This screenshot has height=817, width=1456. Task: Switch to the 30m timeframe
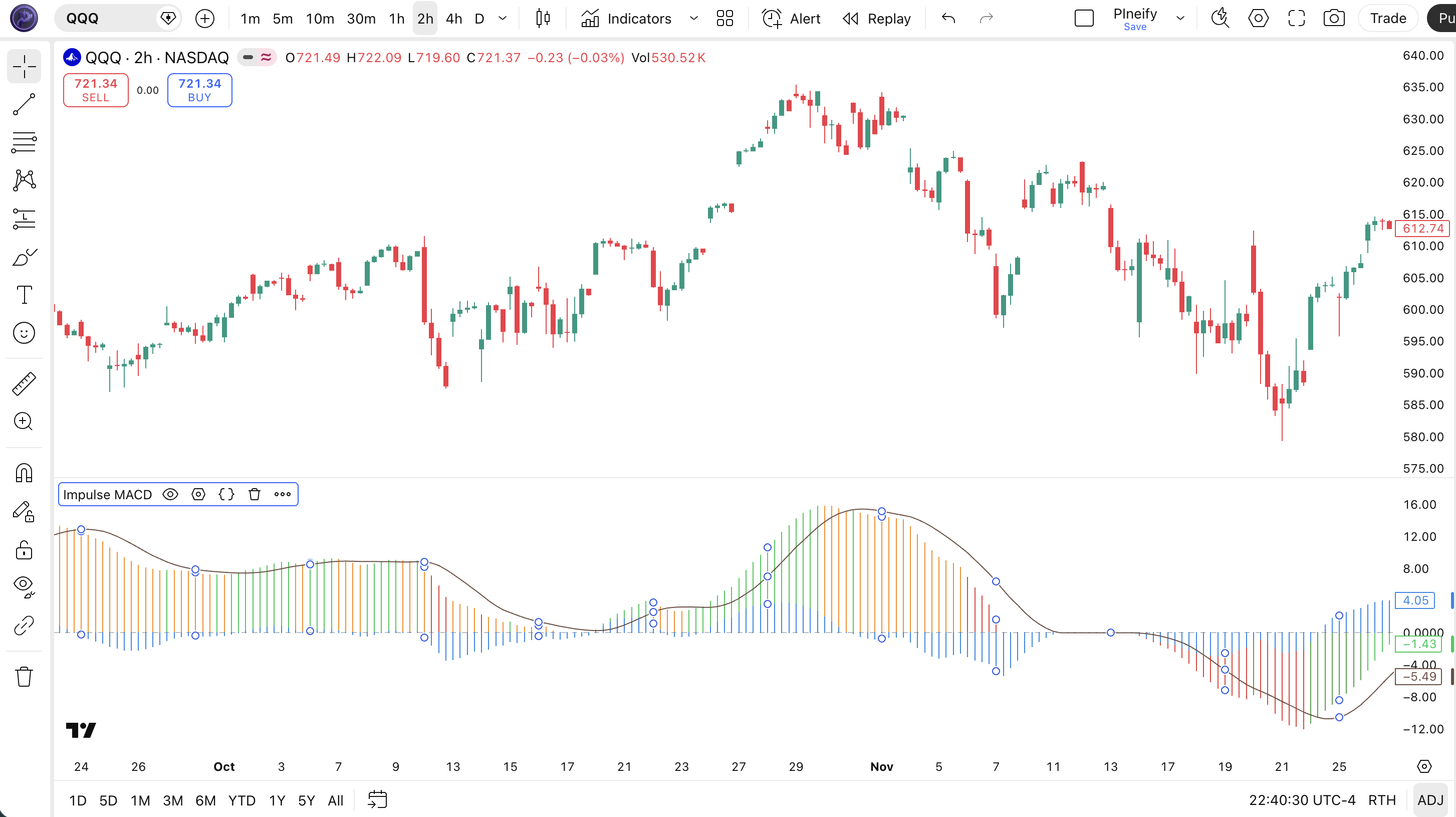(x=361, y=19)
